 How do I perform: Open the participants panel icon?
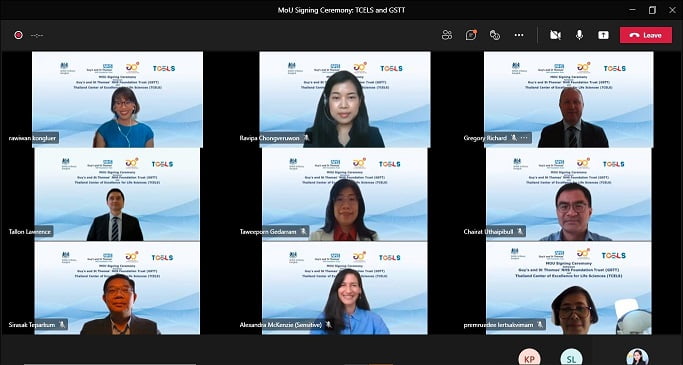tap(447, 35)
